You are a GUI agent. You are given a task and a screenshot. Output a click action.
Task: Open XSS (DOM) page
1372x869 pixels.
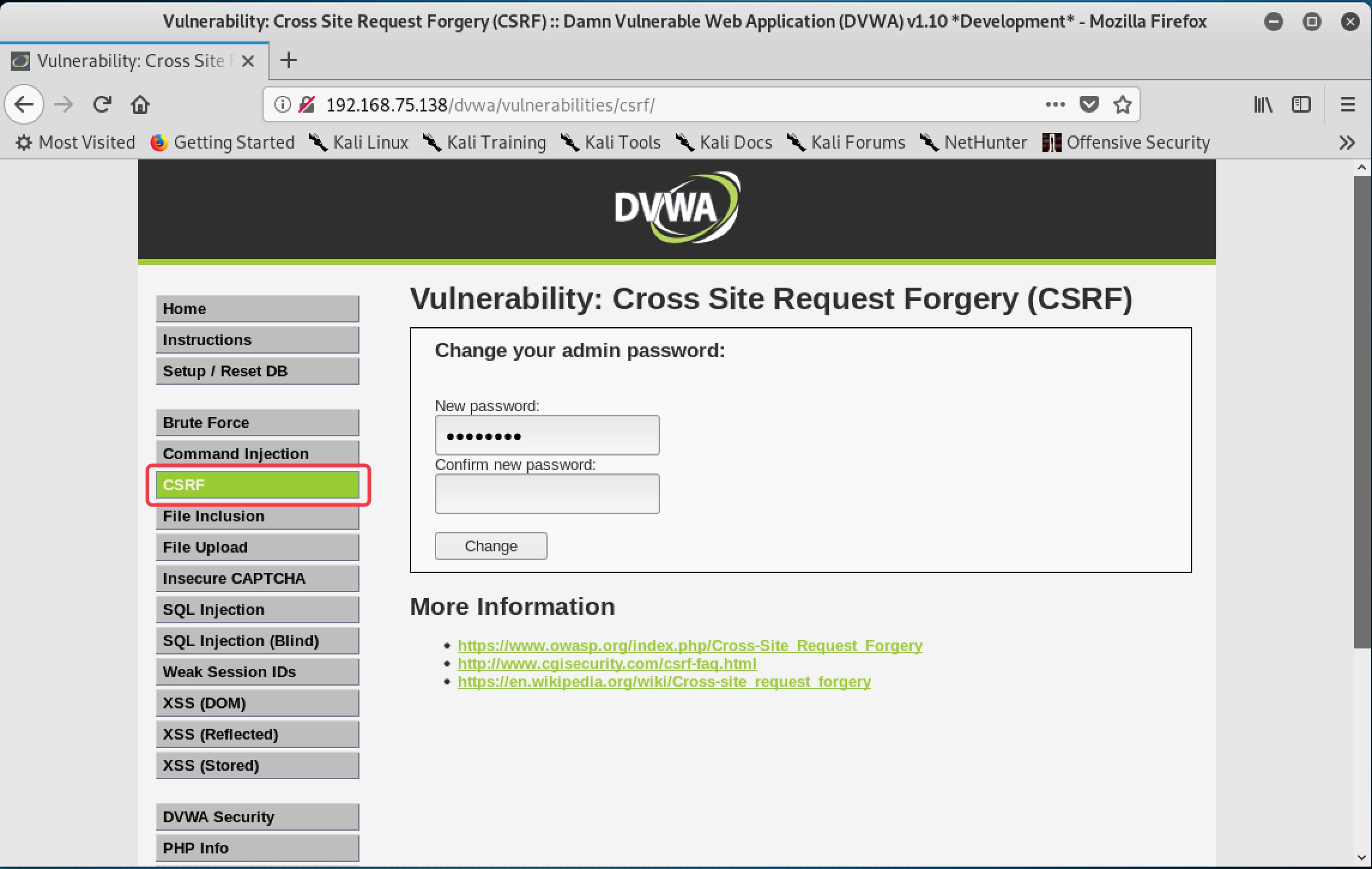click(x=258, y=703)
